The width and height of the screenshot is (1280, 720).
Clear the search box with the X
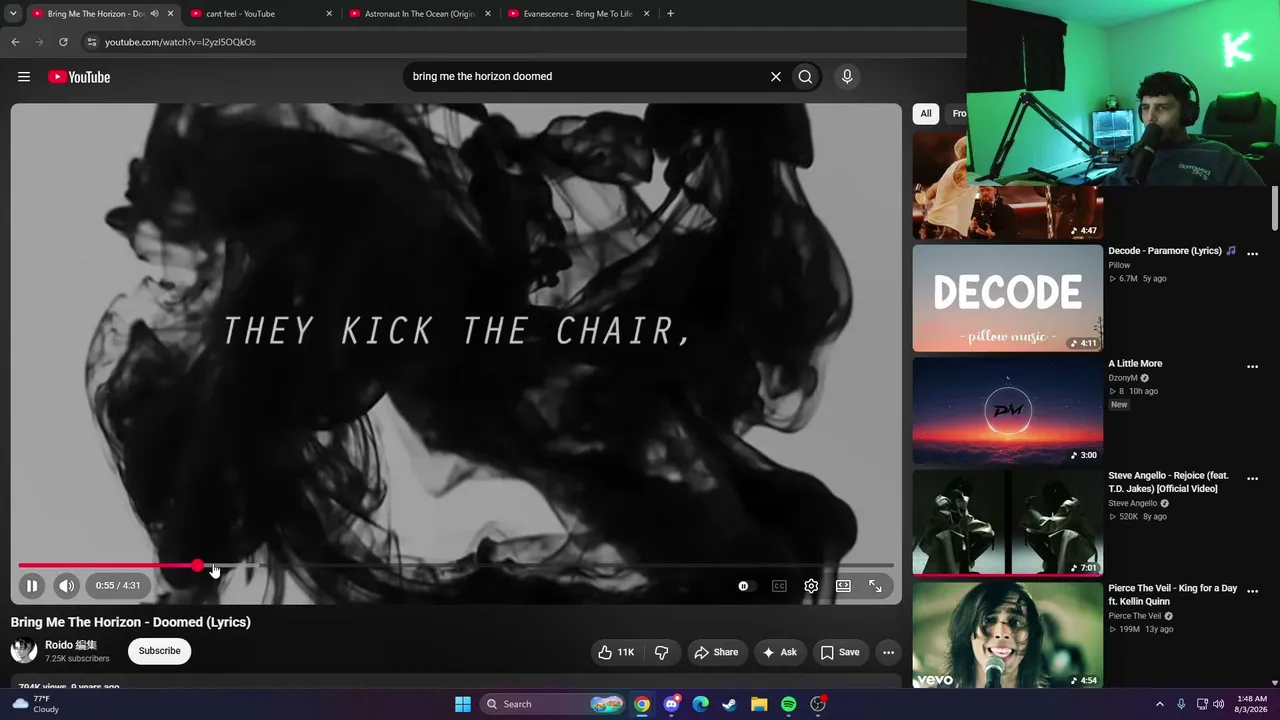tap(775, 77)
